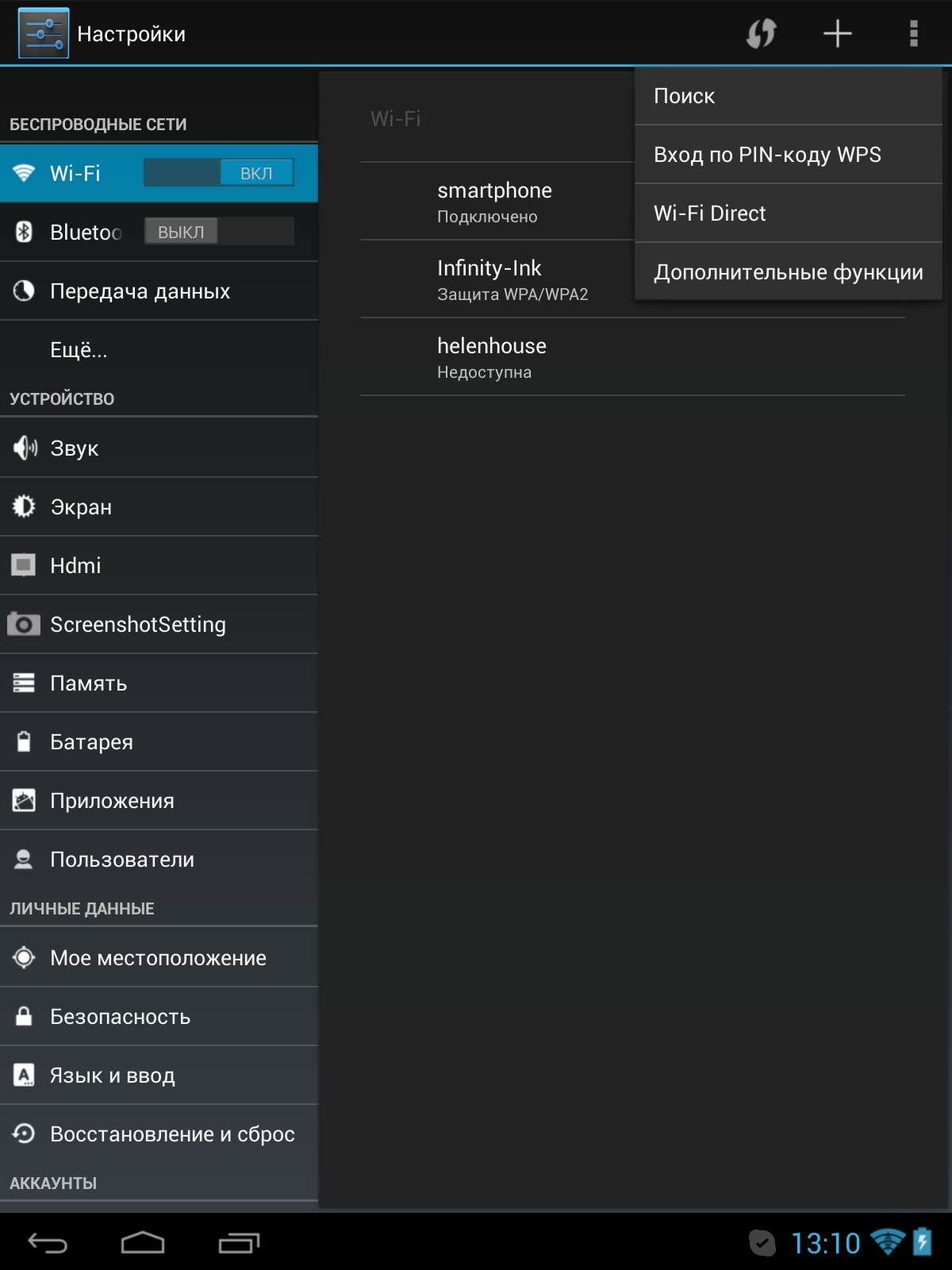Turn off the Wi-Fi switch
Screen dimensions: 952x1270
219,173
